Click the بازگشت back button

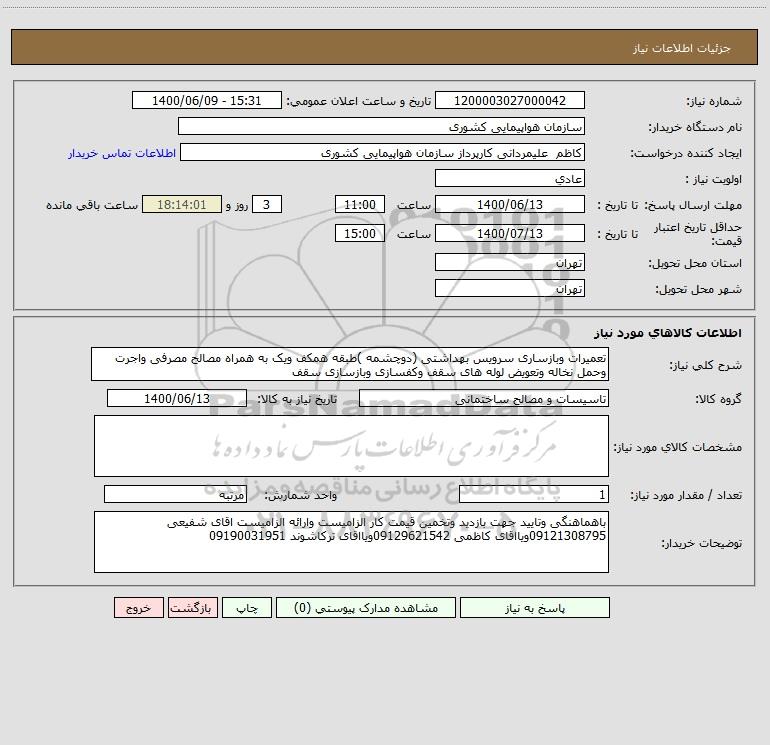192,607
